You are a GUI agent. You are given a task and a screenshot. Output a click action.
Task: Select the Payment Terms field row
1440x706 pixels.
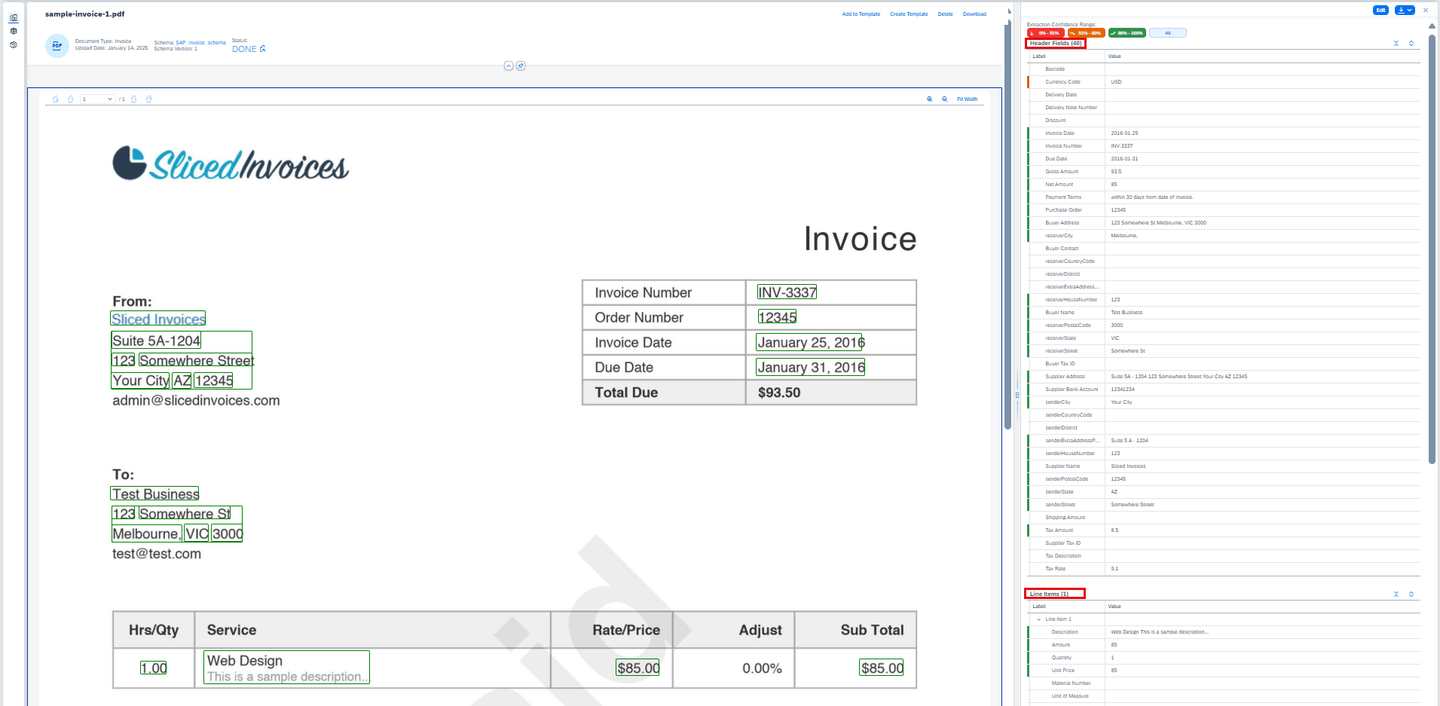(x=1224, y=197)
